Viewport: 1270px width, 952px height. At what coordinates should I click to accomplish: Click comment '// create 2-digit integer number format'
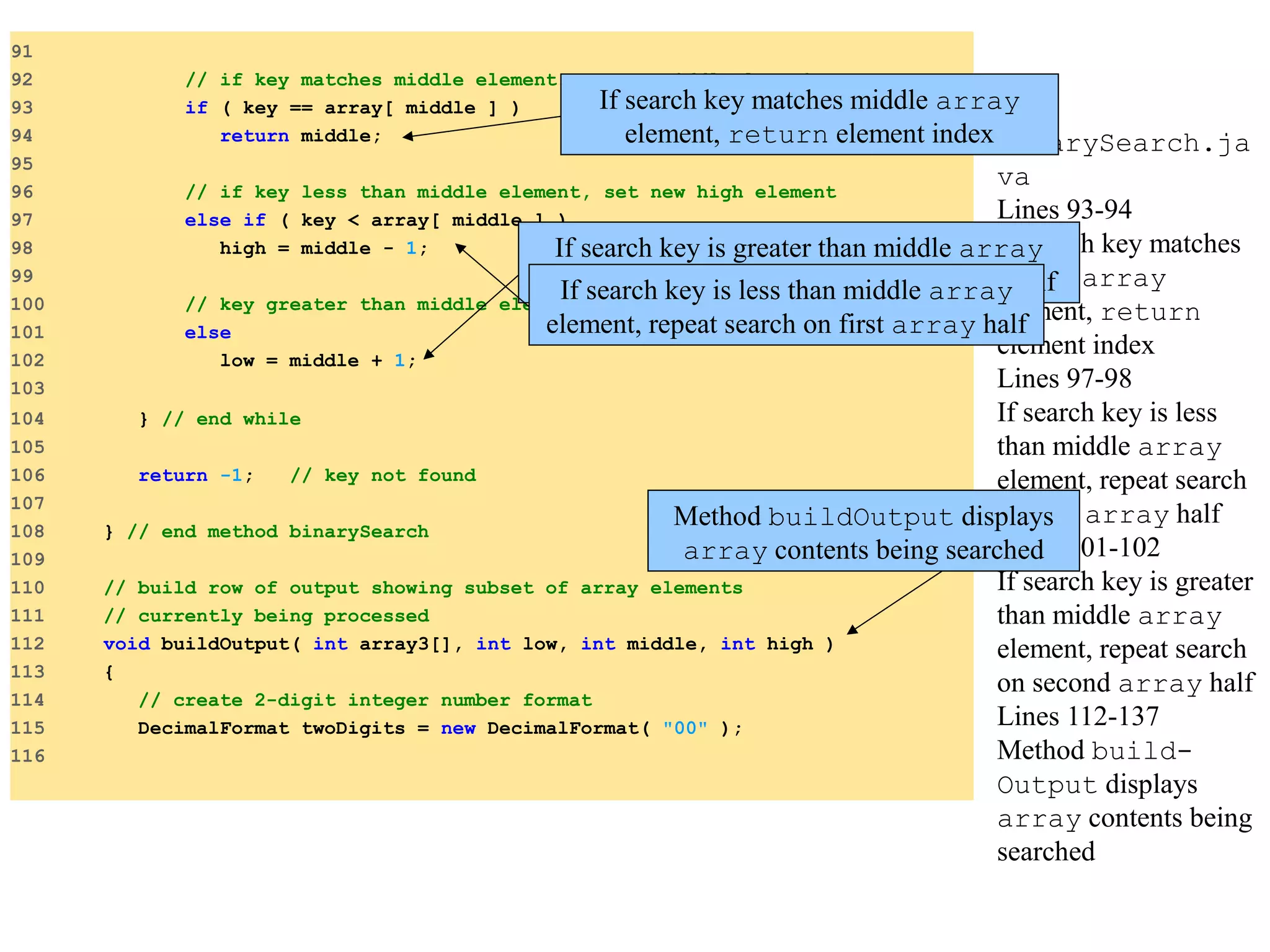[x=365, y=700]
